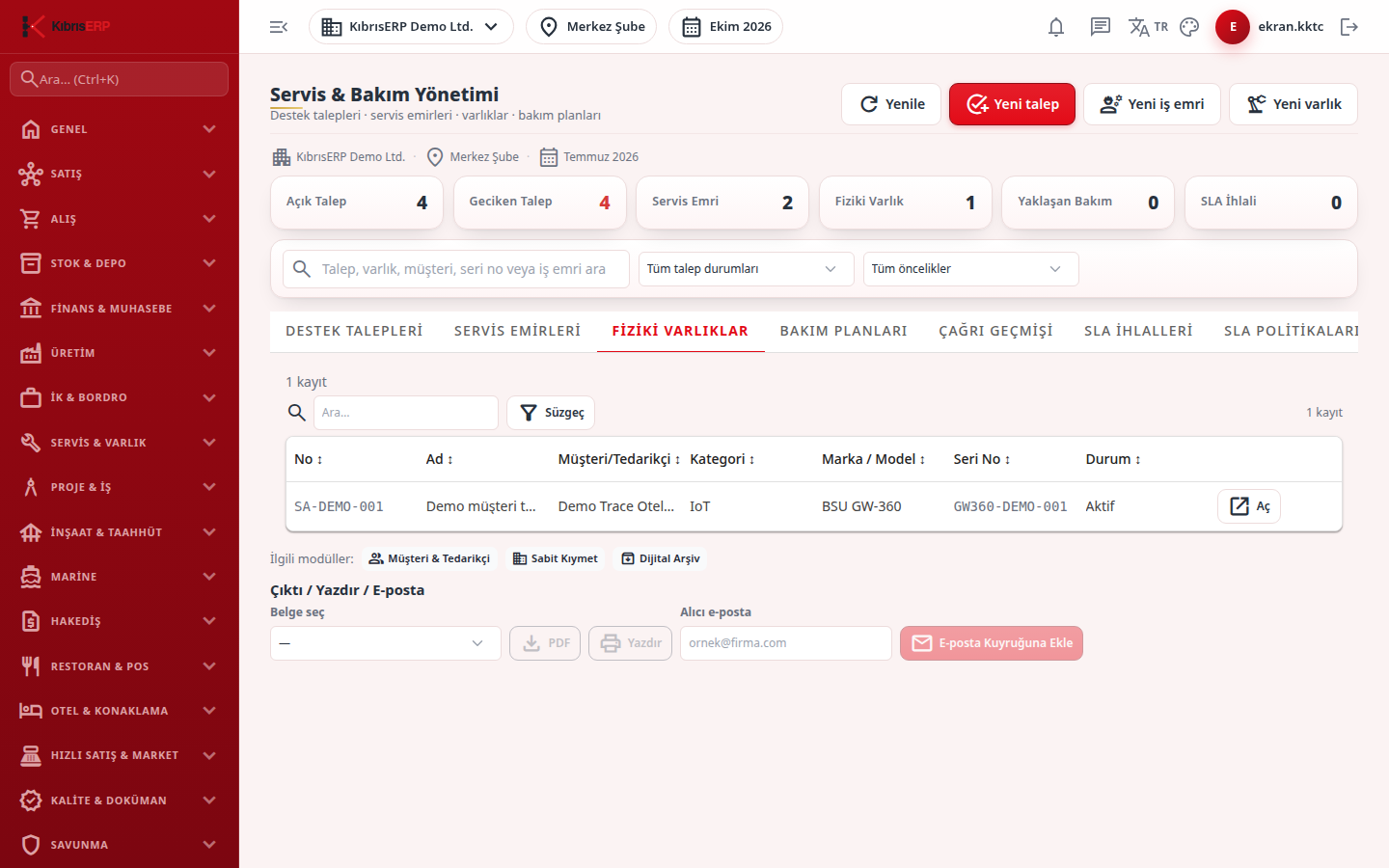This screenshot has width=1389, height=868.
Task: Switch to the Servis Emirleri tab
Action: point(517,331)
